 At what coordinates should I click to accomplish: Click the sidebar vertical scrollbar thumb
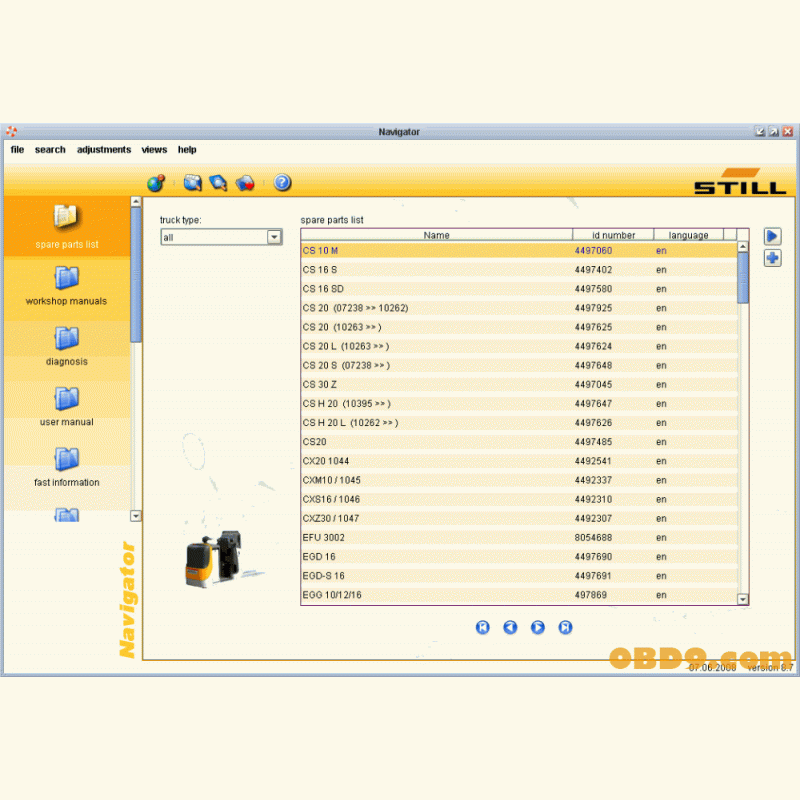(136, 274)
